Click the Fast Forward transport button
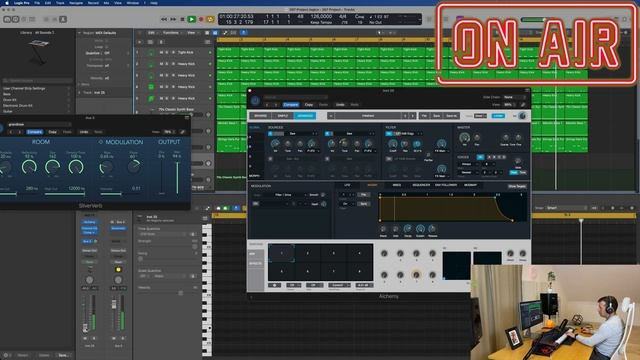 173,19
